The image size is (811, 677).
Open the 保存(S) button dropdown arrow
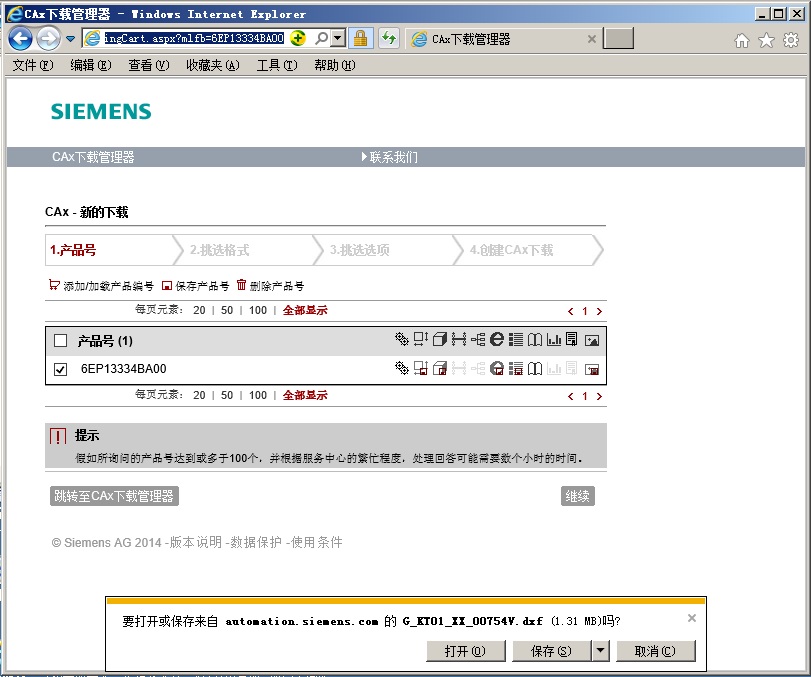600,650
